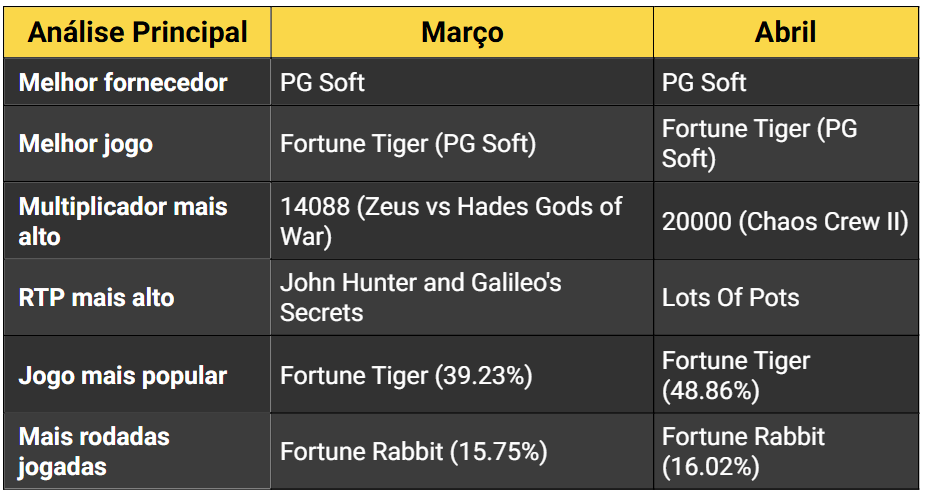Select the 'Abril' column header
The height and width of the screenshot is (495, 926).
tap(785, 32)
